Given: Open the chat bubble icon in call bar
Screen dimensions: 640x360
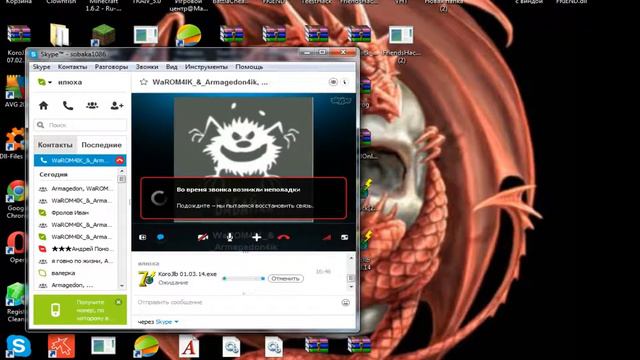Looking at the screenshot, I should pyautogui.click(x=161, y=237).
